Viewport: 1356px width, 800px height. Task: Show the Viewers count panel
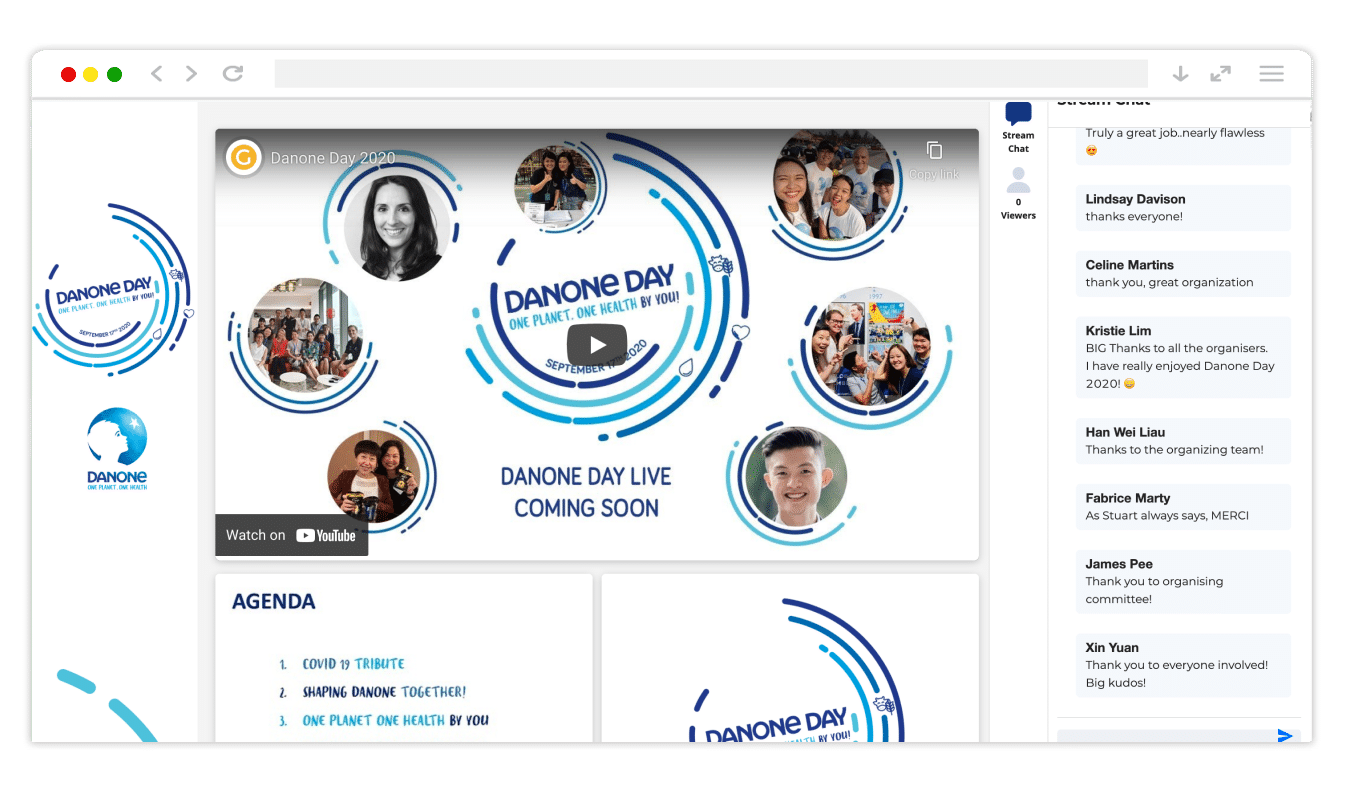pos(1017,193)
